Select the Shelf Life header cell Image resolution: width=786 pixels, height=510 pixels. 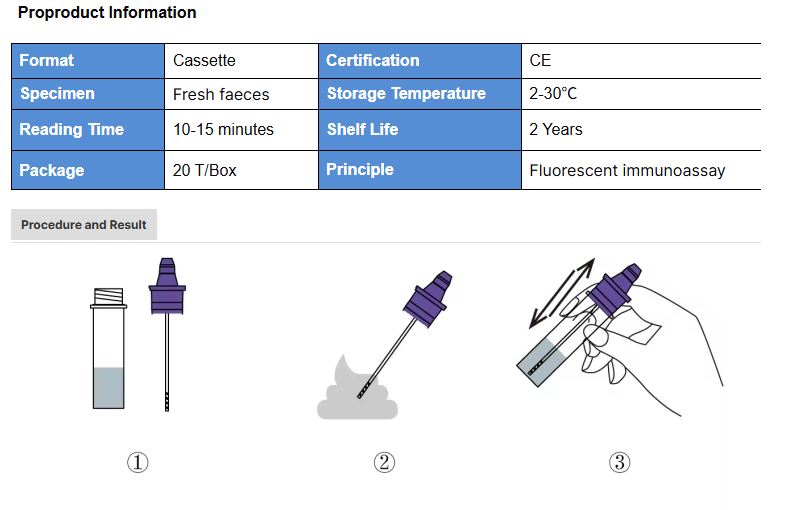click(x=419, y=129)
